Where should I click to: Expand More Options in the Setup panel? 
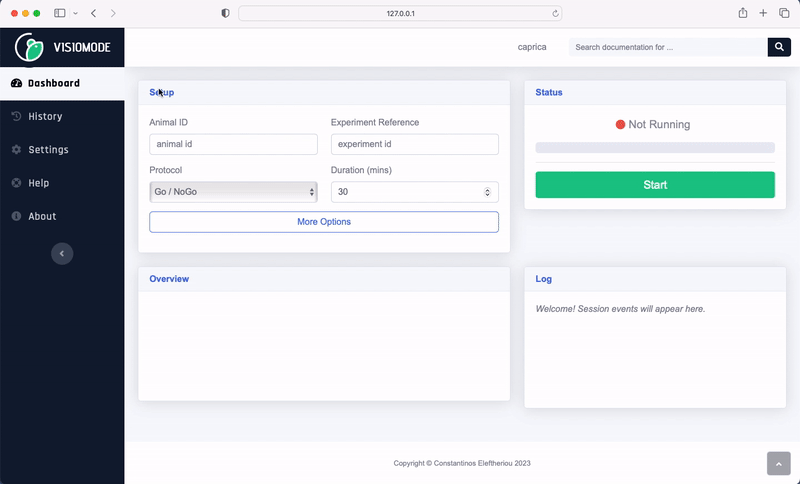pos(324,222)
